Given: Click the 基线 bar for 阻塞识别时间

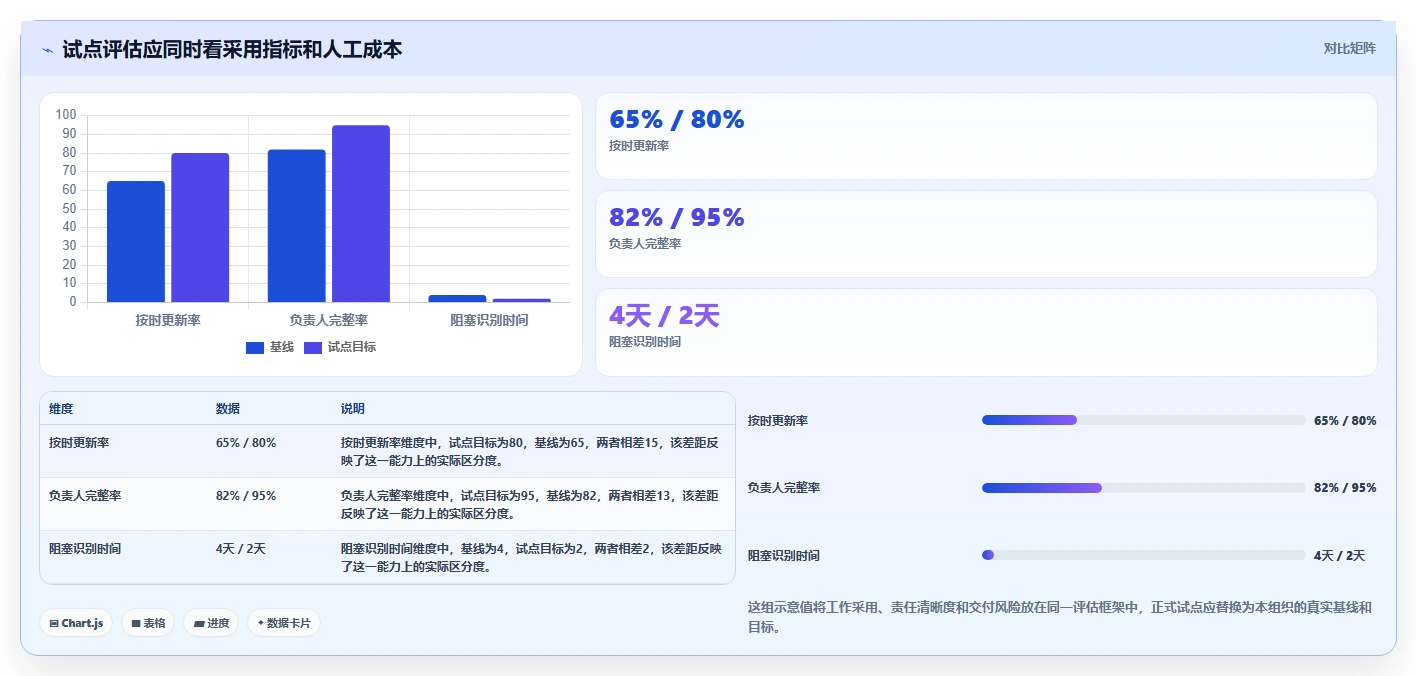Looking at the screenshot, I should (457, 298).
